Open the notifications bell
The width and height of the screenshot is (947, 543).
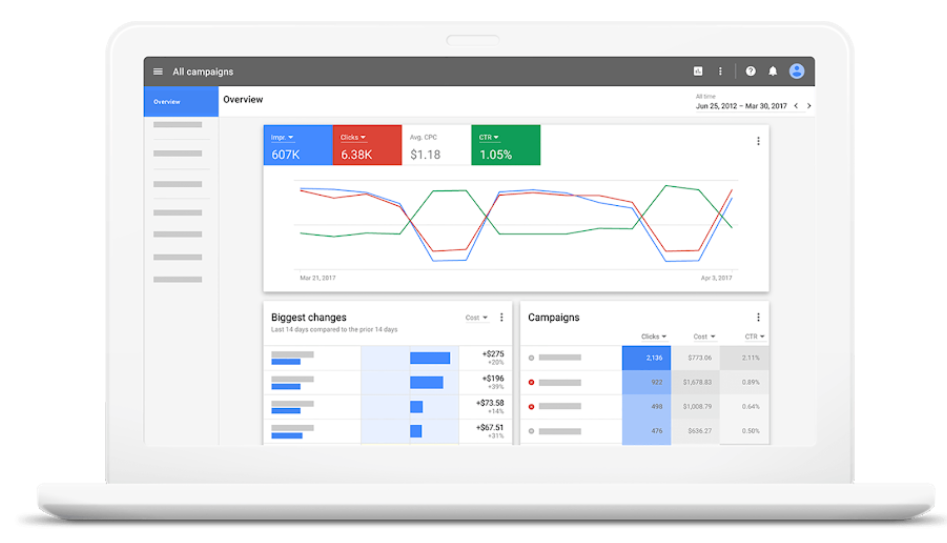click(773, 71)
